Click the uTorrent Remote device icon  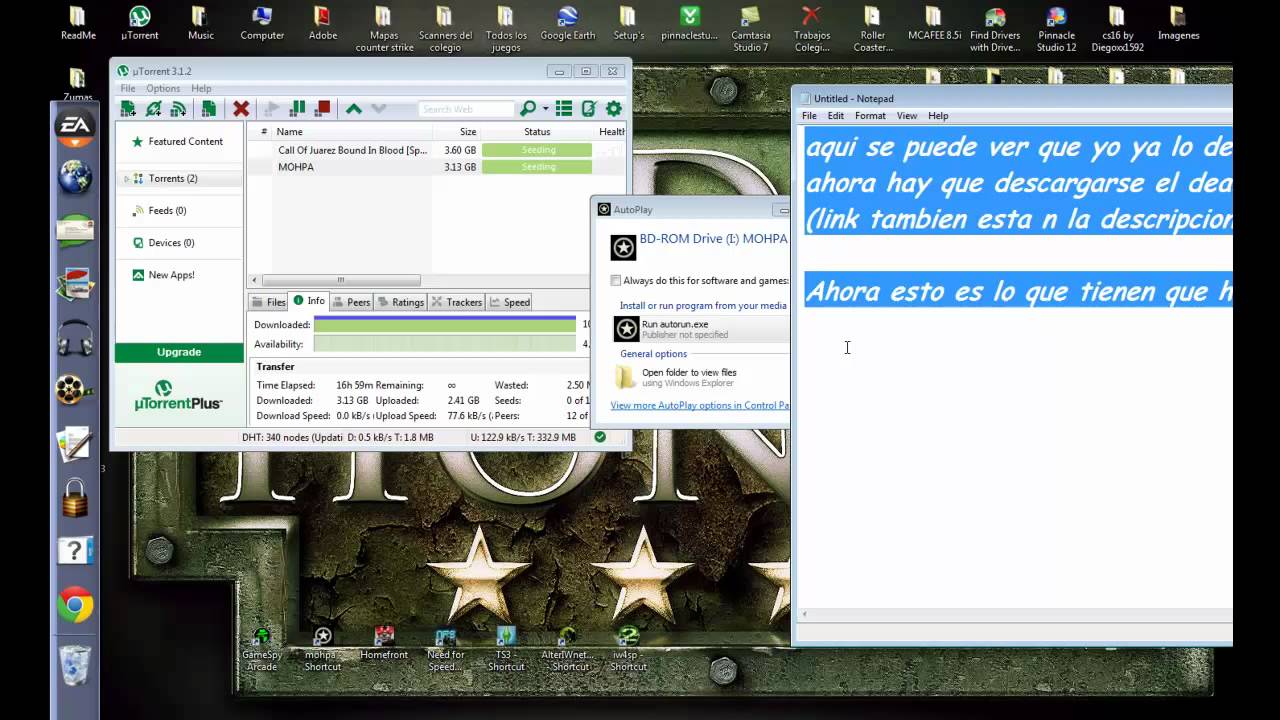[x=589, y=109]
